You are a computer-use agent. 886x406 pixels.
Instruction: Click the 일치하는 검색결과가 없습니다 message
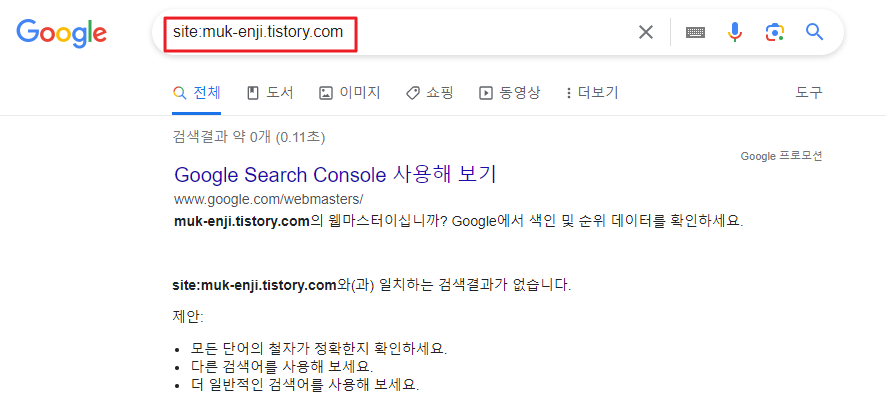372,285
